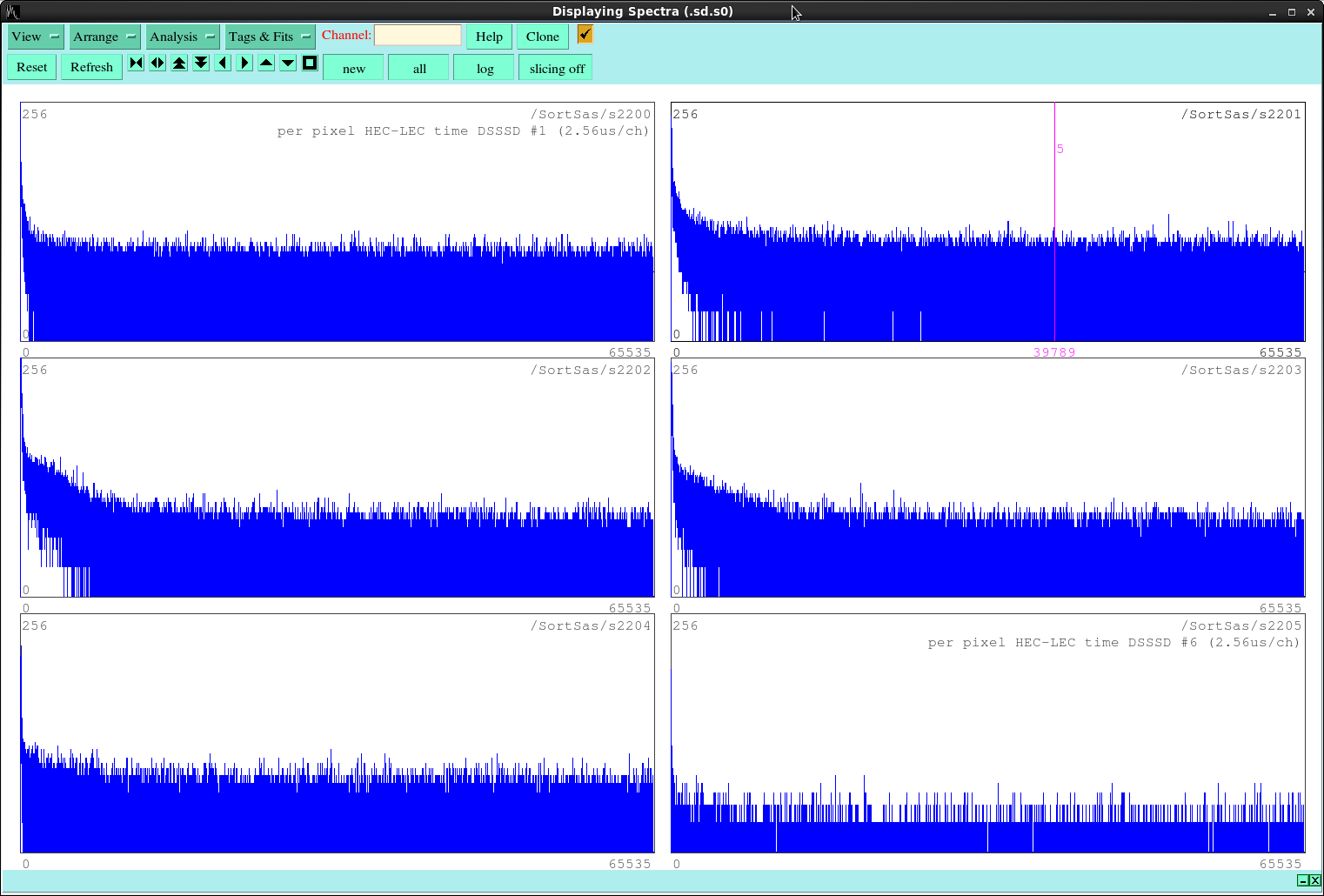Open the Analysis menu
The width and height of the screenshot is (1324, 896).
click(x=182, y=37)
